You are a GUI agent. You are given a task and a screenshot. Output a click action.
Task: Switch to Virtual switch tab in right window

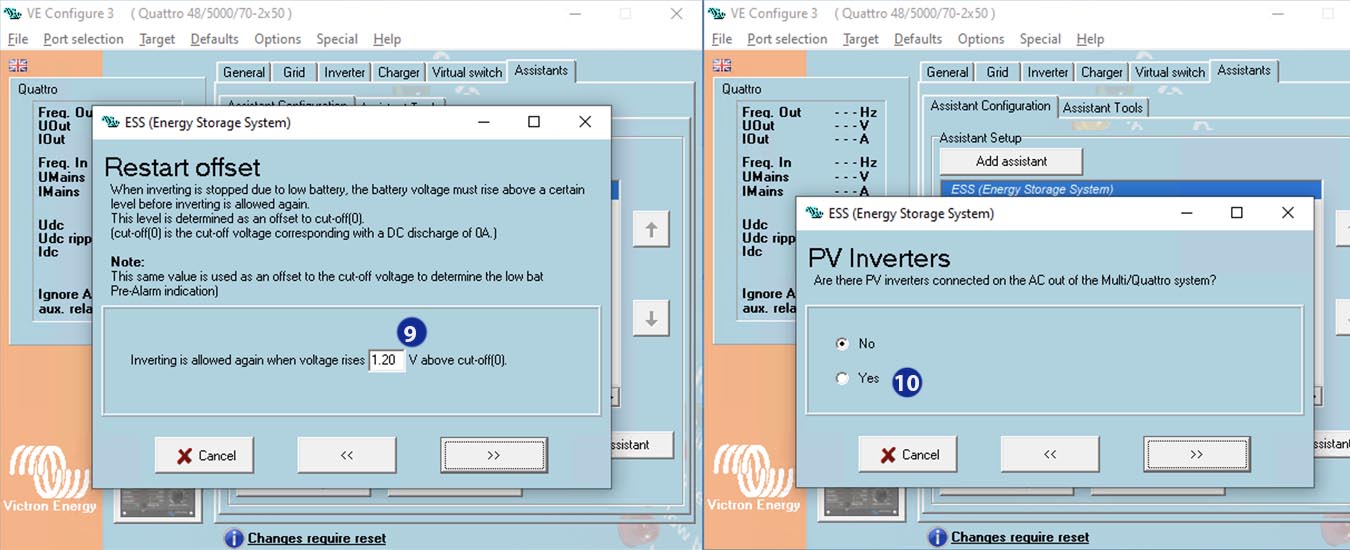tap(1170, 72)
